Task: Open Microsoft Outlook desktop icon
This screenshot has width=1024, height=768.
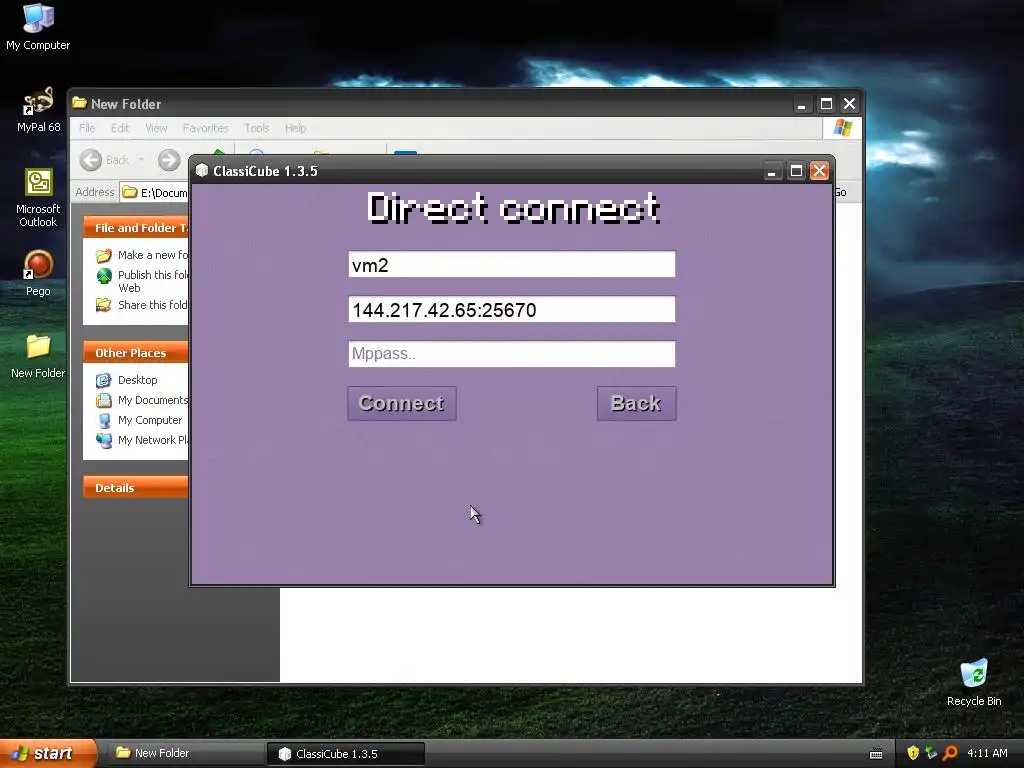Action: point(38,197)
